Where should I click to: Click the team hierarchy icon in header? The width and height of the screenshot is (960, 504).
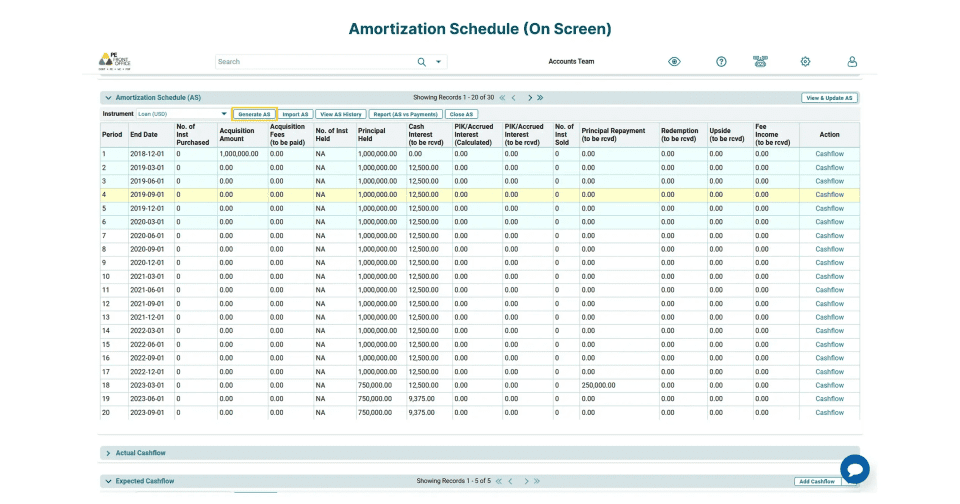tap(760, 61)
